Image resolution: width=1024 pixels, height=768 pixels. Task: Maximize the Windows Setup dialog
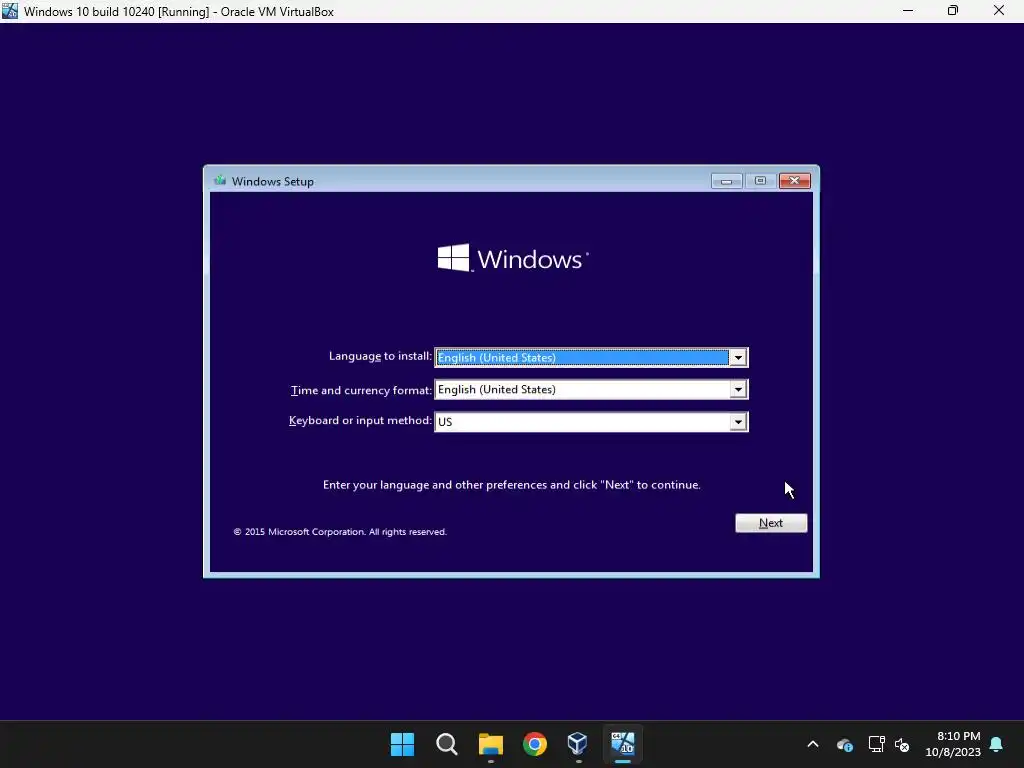coord(760,181)
